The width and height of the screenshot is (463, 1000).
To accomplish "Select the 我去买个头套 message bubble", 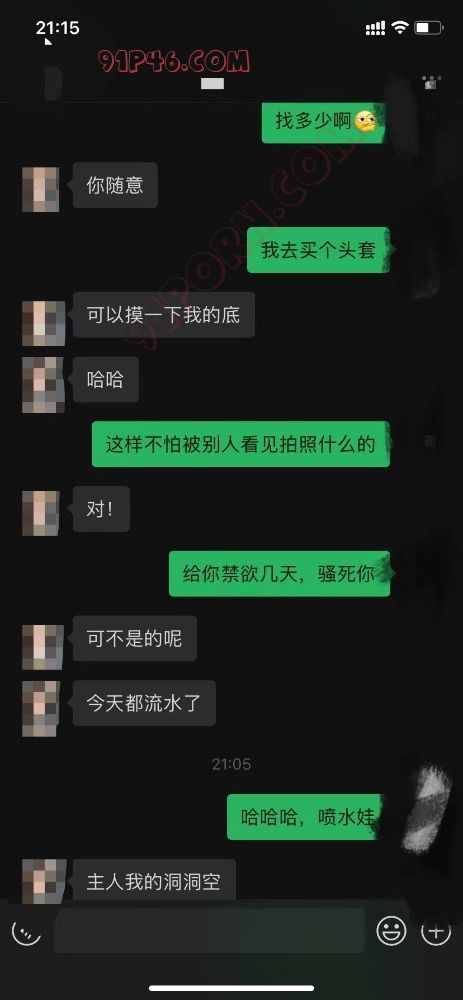I will [318, 250].
